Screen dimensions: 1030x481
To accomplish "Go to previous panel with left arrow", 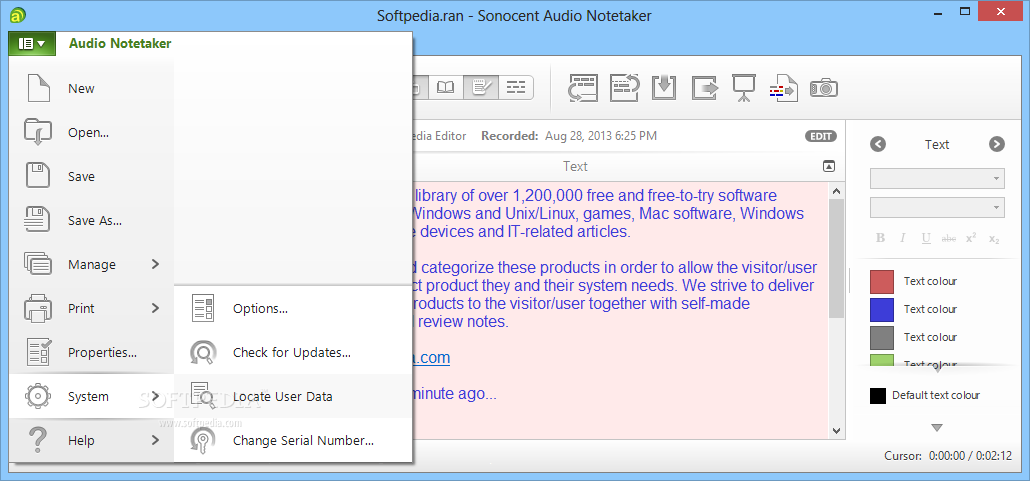I will pyautogui.click(x=878, y=145).
